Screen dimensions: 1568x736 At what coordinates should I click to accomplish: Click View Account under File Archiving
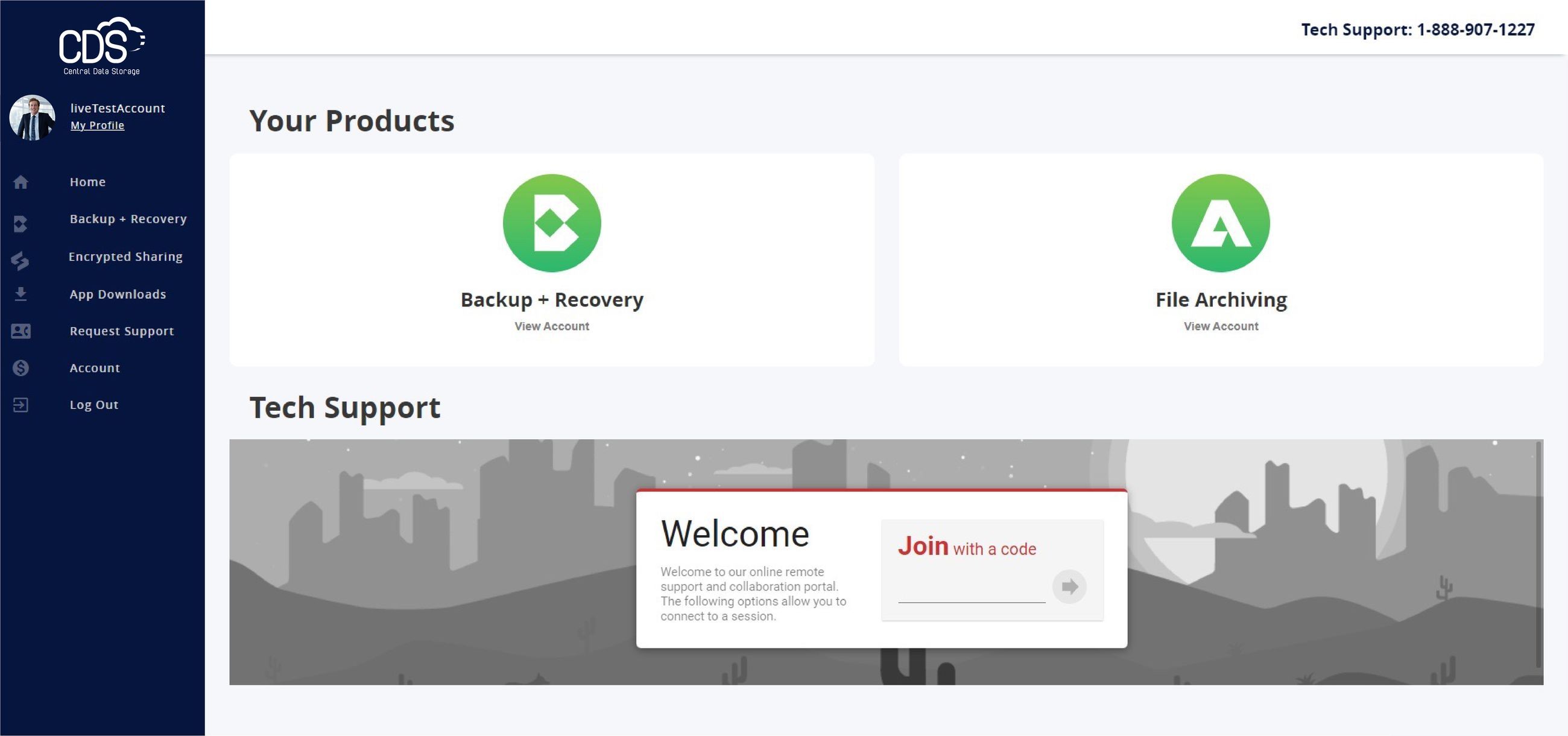(x=1221, y=326)
